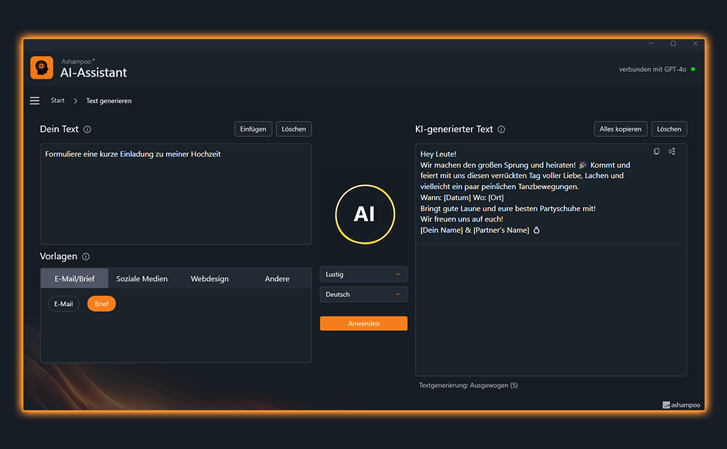Select the E-Mail template option
This screenshot has width=727, height=449.
tap(64, 304)
